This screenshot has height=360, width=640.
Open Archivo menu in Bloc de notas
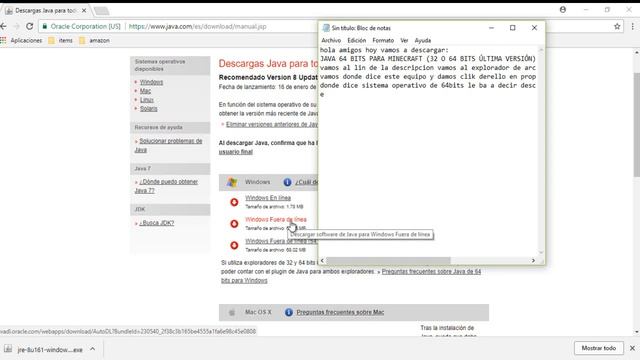tap(331, 40)
